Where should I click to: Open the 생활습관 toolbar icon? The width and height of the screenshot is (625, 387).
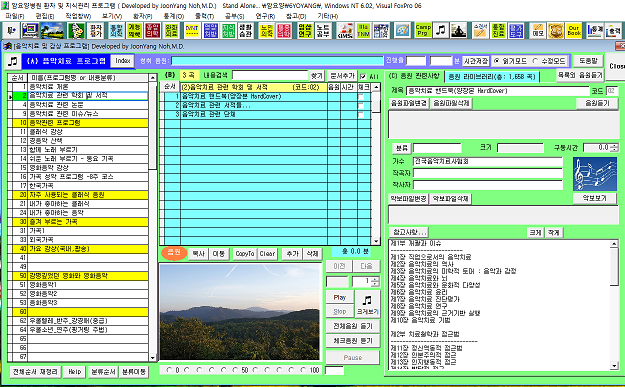tap(245, 30)
